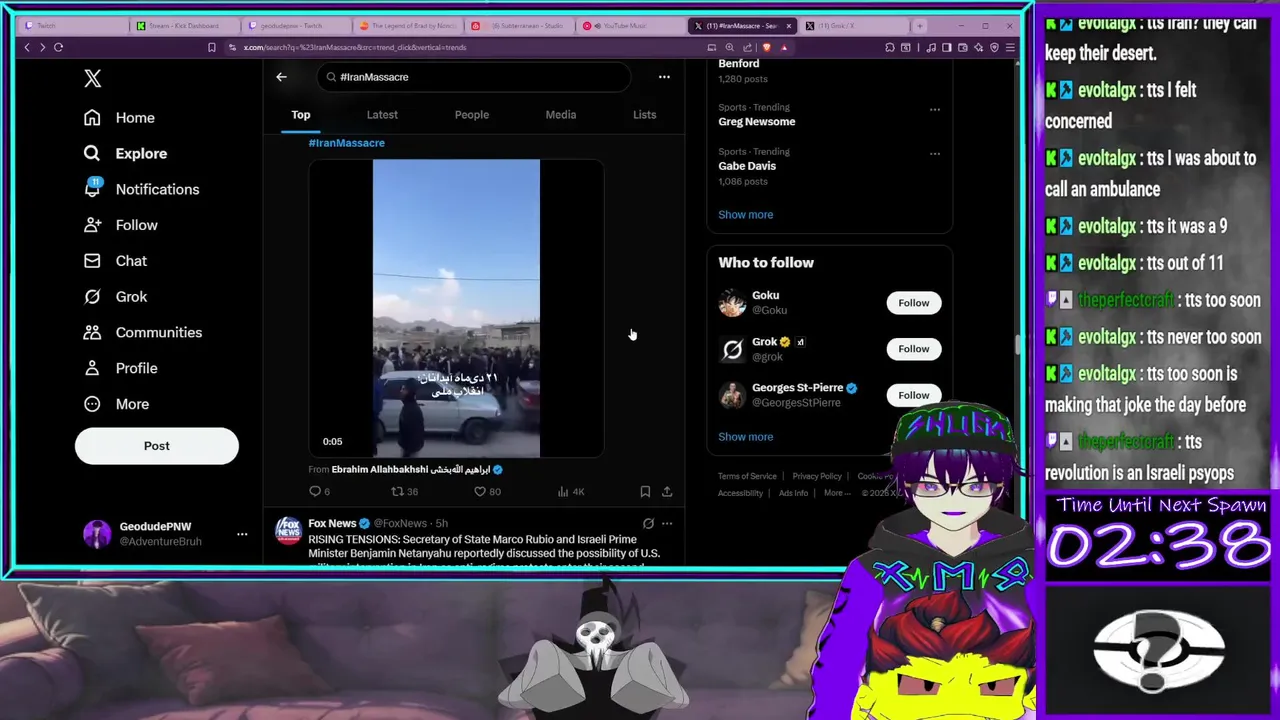Open Terms of Service link
This screenshot has height=720, width=1280.
coord(747,476)
